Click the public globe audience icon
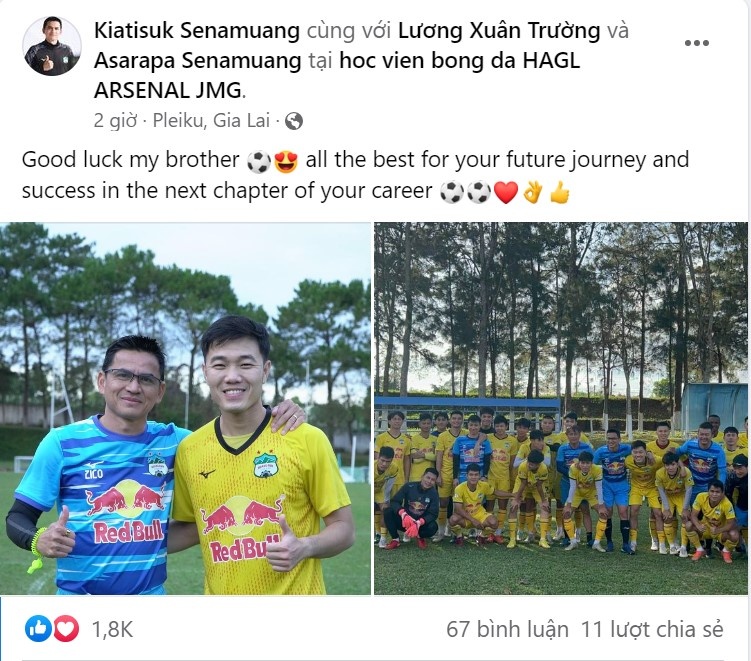751x661 pixels. coord(294,121)
